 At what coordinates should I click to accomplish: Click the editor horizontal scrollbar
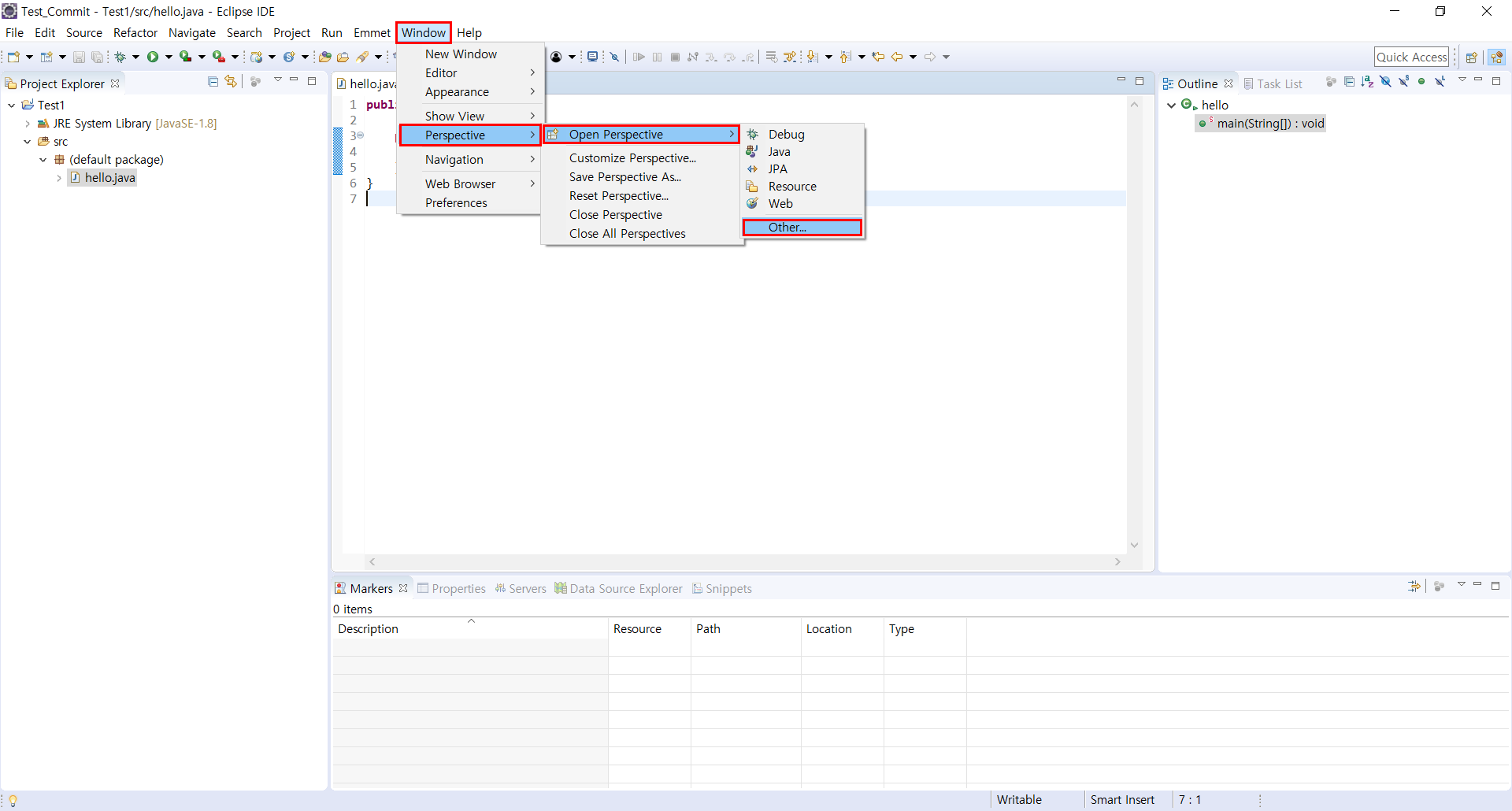click(745, 561)
